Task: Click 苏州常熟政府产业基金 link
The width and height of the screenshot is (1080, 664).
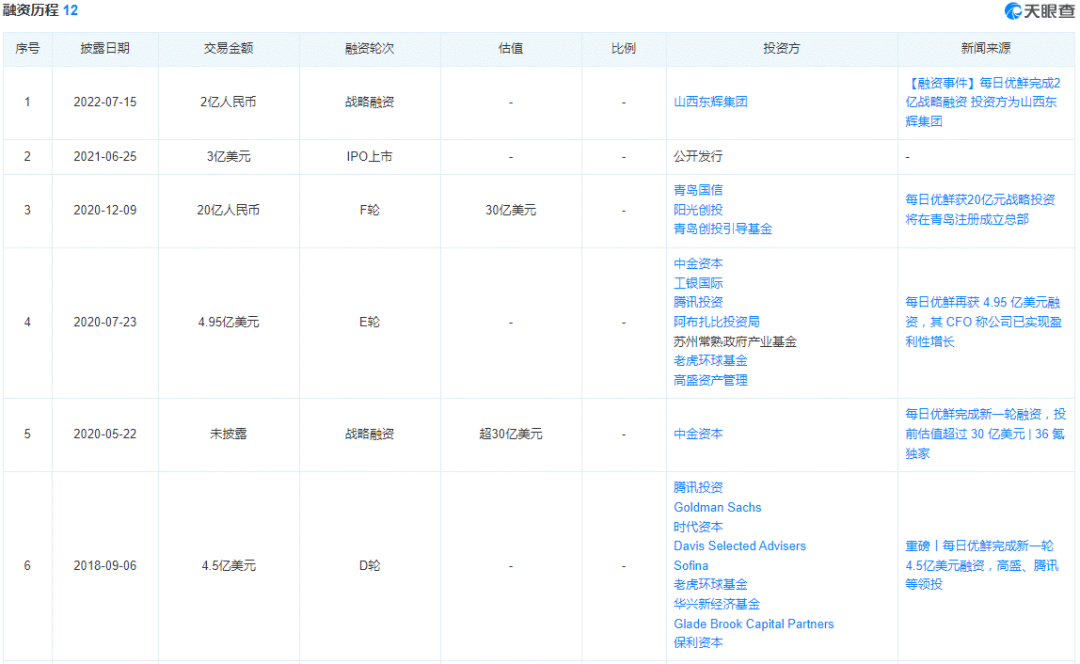Action: [x=734, y=340]
